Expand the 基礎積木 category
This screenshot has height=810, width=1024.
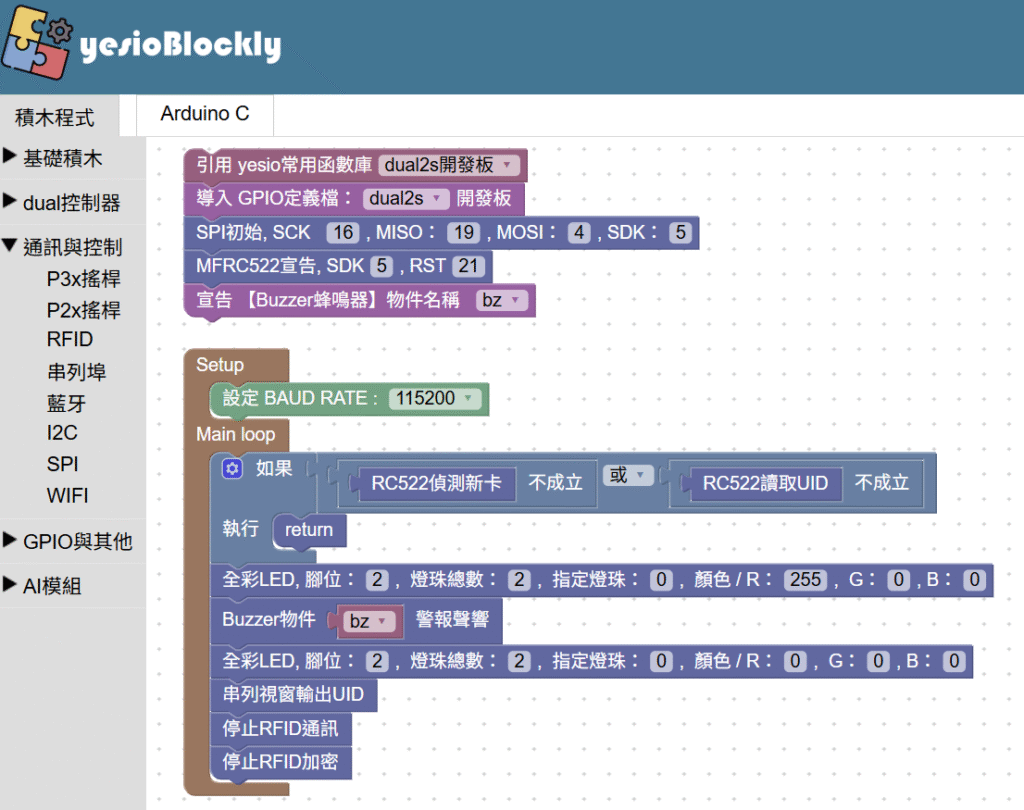(x=62, y=158)
